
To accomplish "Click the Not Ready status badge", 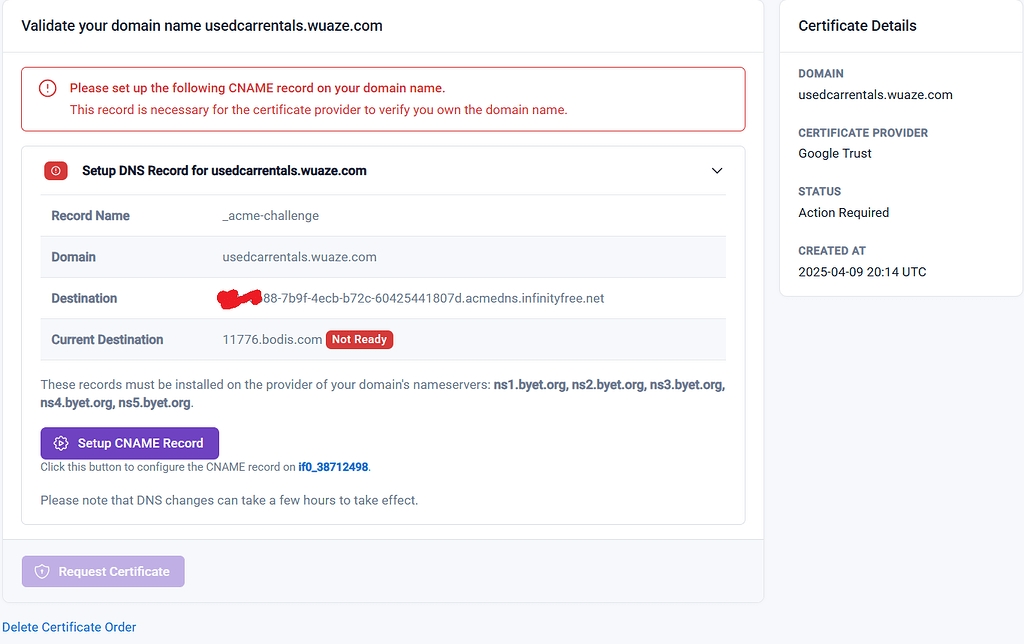I will point(359,339).
